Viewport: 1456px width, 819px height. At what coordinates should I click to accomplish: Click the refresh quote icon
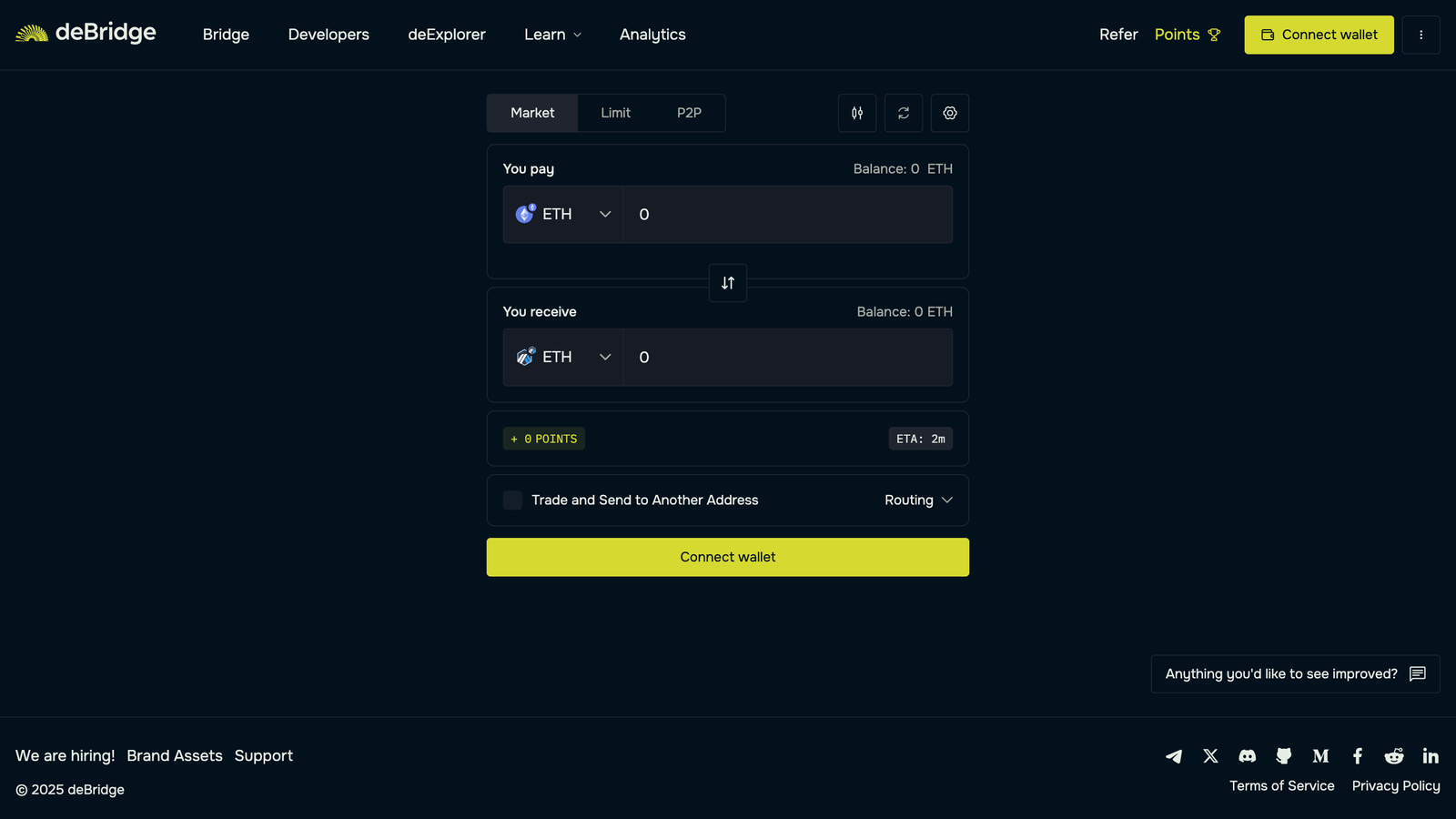click(903, 113)
